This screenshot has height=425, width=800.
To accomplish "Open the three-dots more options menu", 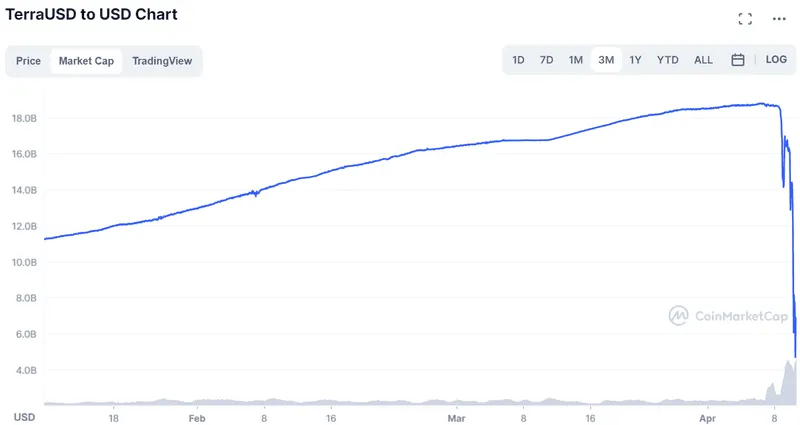I will tap(779, 19).
